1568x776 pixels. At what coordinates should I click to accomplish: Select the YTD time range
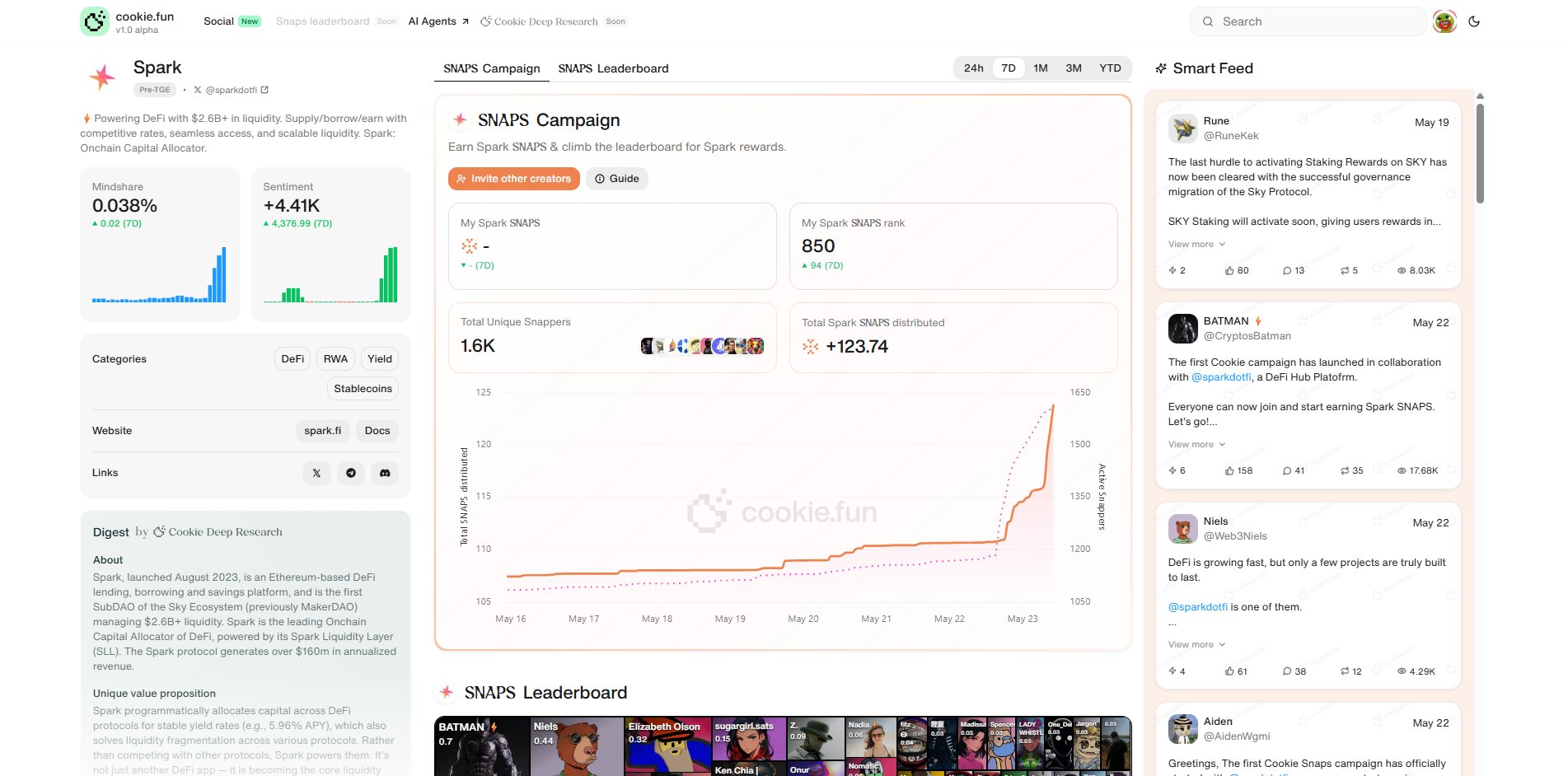point(1110,68)
